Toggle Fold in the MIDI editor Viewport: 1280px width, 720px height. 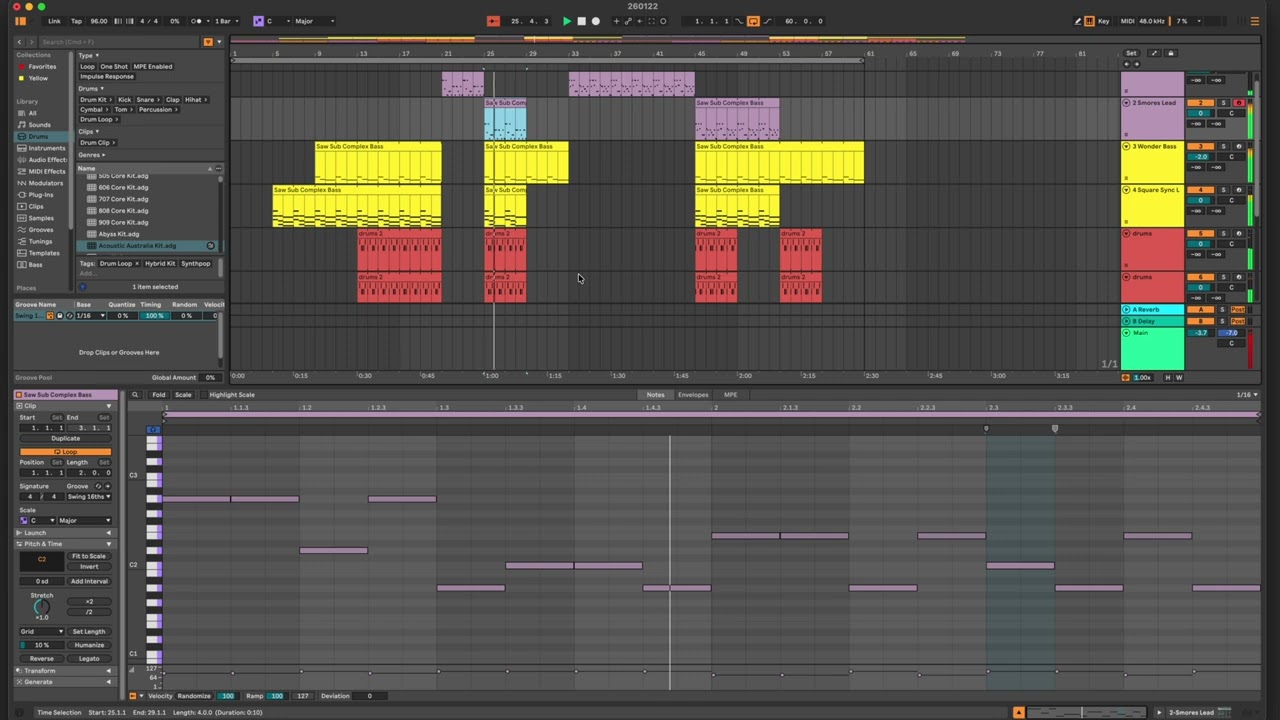pos(158,395)
